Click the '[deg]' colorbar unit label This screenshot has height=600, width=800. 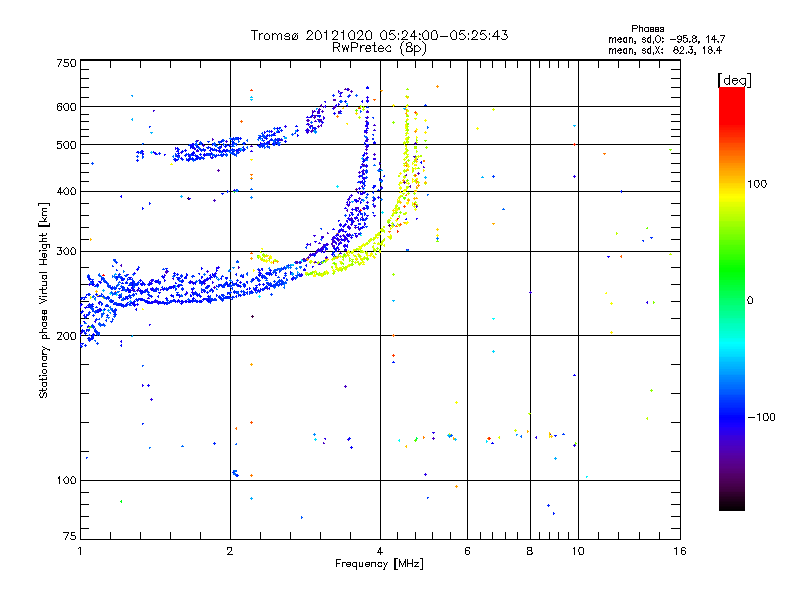pos(734,80)
